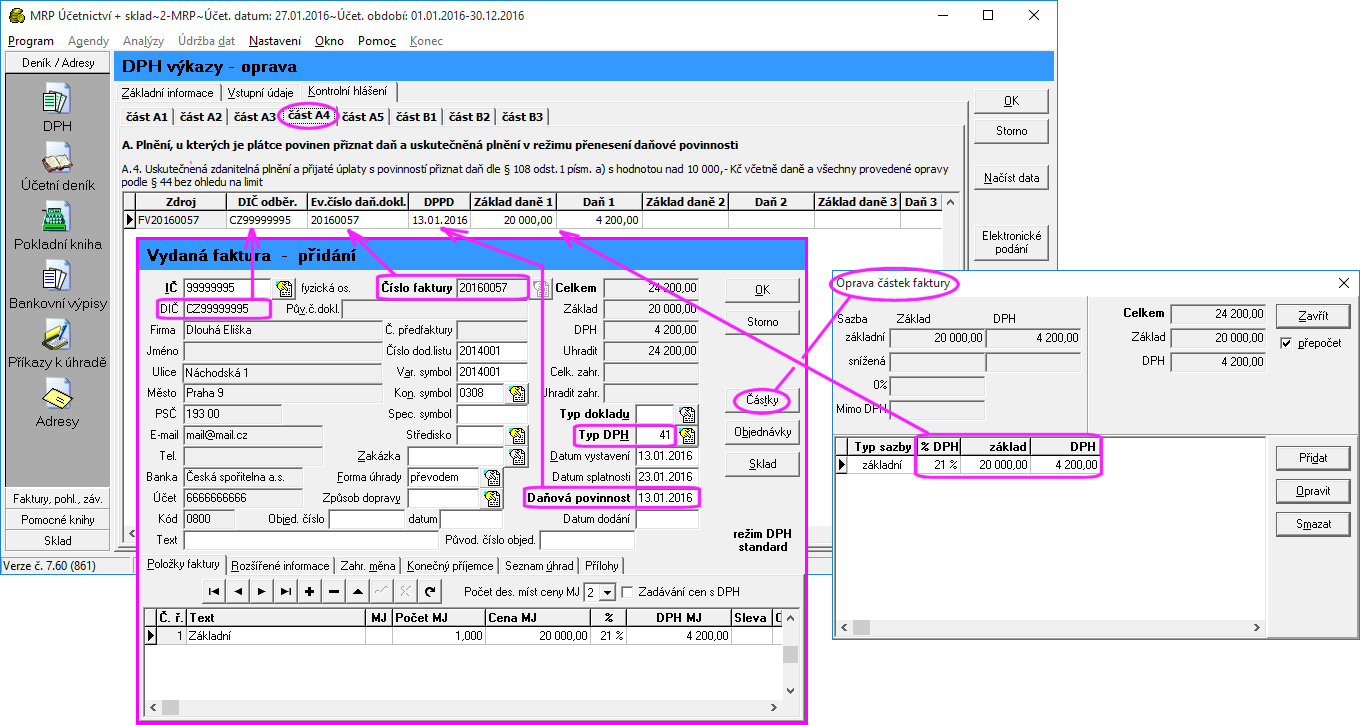This screenshot has width=1360, height=725.
Task: Toggle the přepočet checkbox
Action: pyautogui.click(x=1288, y=343)
